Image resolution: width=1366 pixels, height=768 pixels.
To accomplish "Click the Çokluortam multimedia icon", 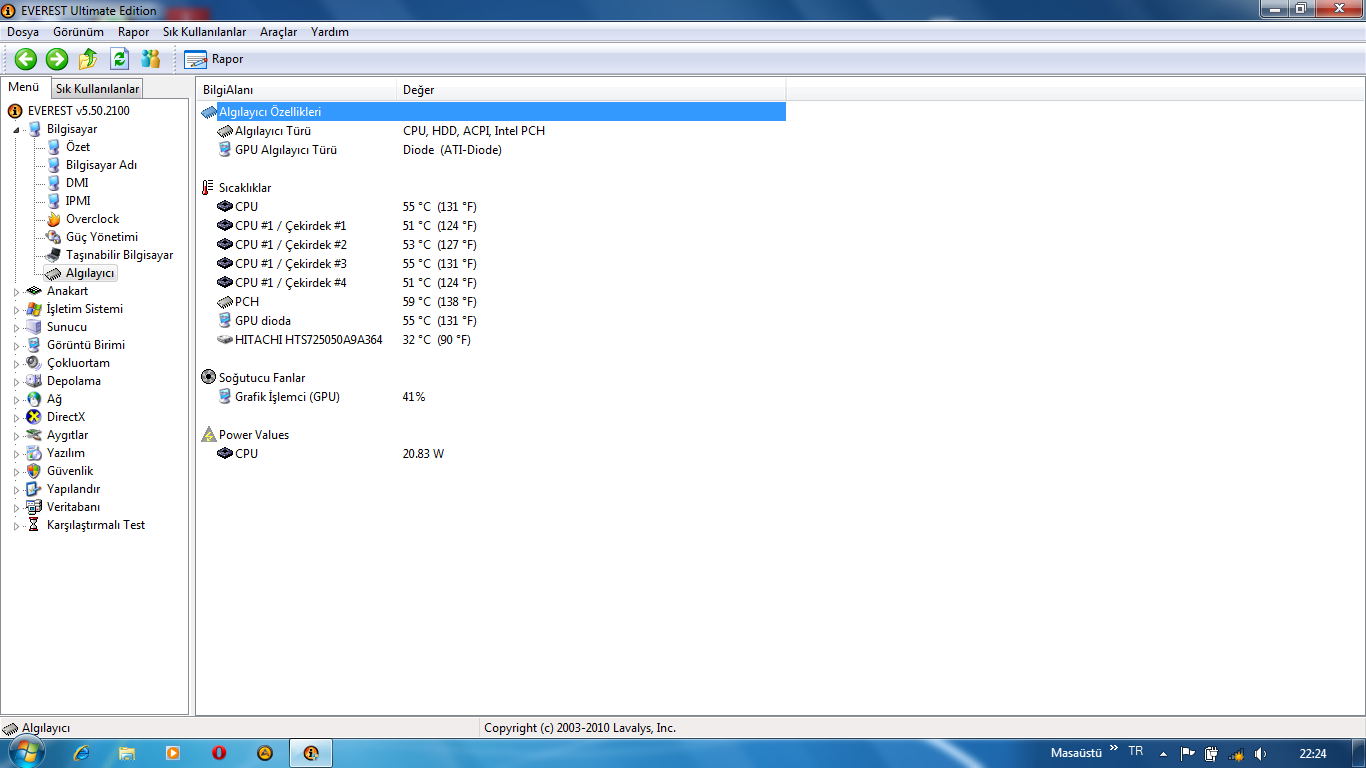I will pyautogui.click(x=34, y=363).
